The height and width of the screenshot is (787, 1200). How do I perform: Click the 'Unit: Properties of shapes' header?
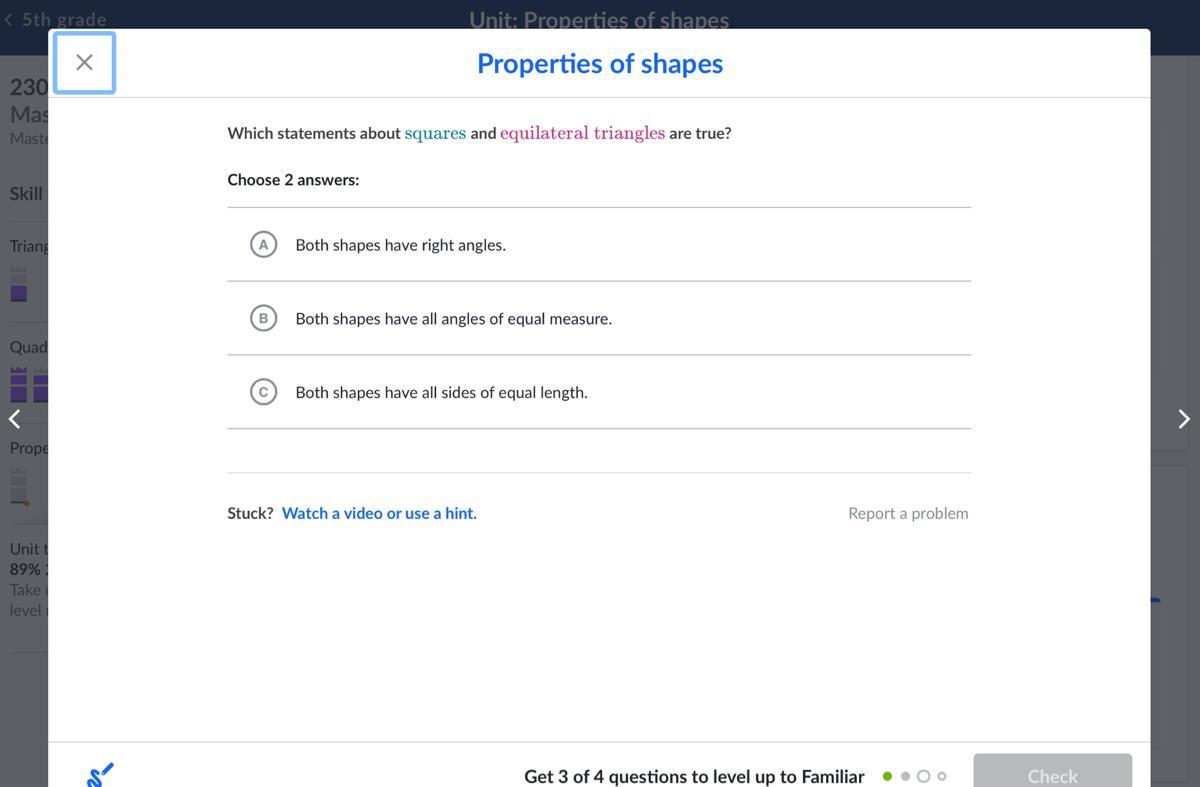(599, 19)
